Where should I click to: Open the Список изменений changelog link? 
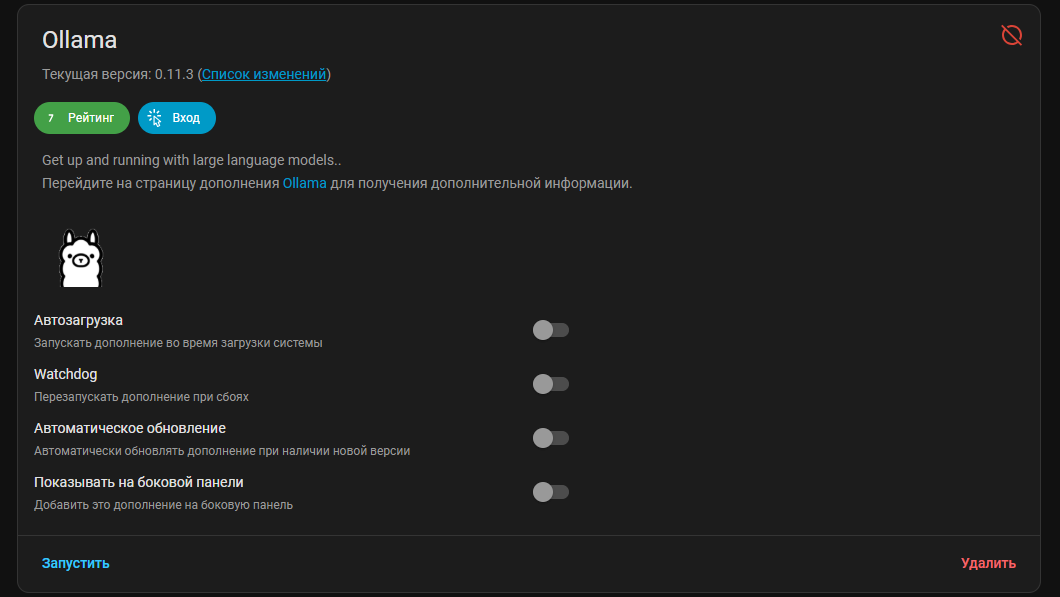[x=264, y=74]
